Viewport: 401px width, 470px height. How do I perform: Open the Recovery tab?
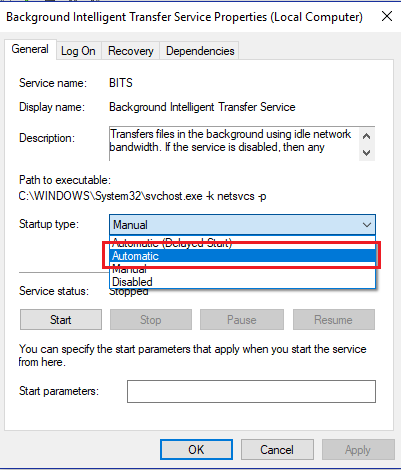(131, 51)
